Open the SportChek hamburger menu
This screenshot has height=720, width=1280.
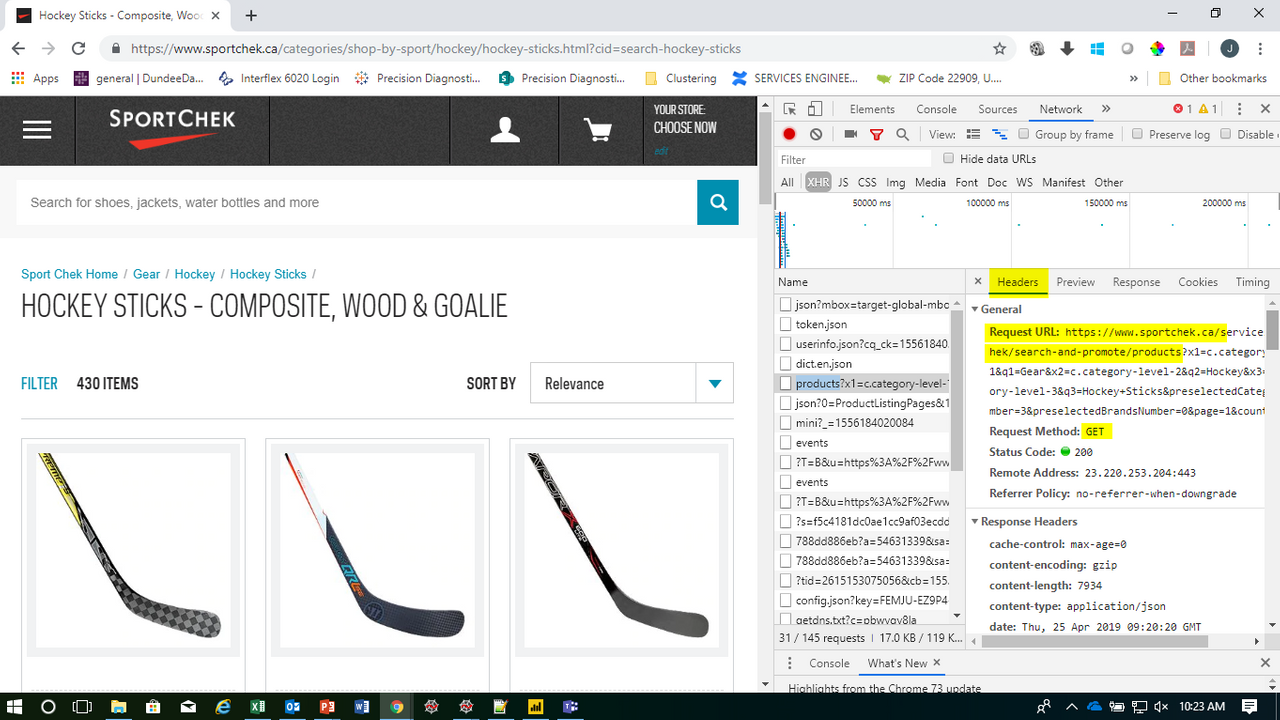37,130
